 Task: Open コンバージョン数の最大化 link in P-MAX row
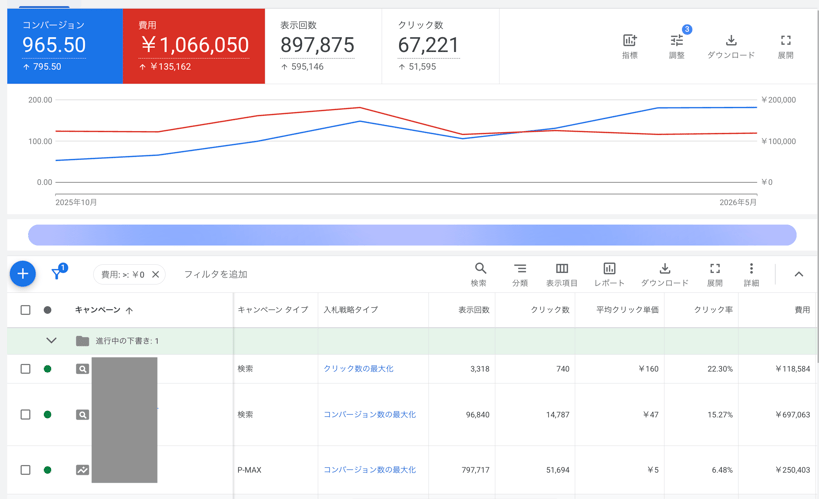(x=370, y=470)
